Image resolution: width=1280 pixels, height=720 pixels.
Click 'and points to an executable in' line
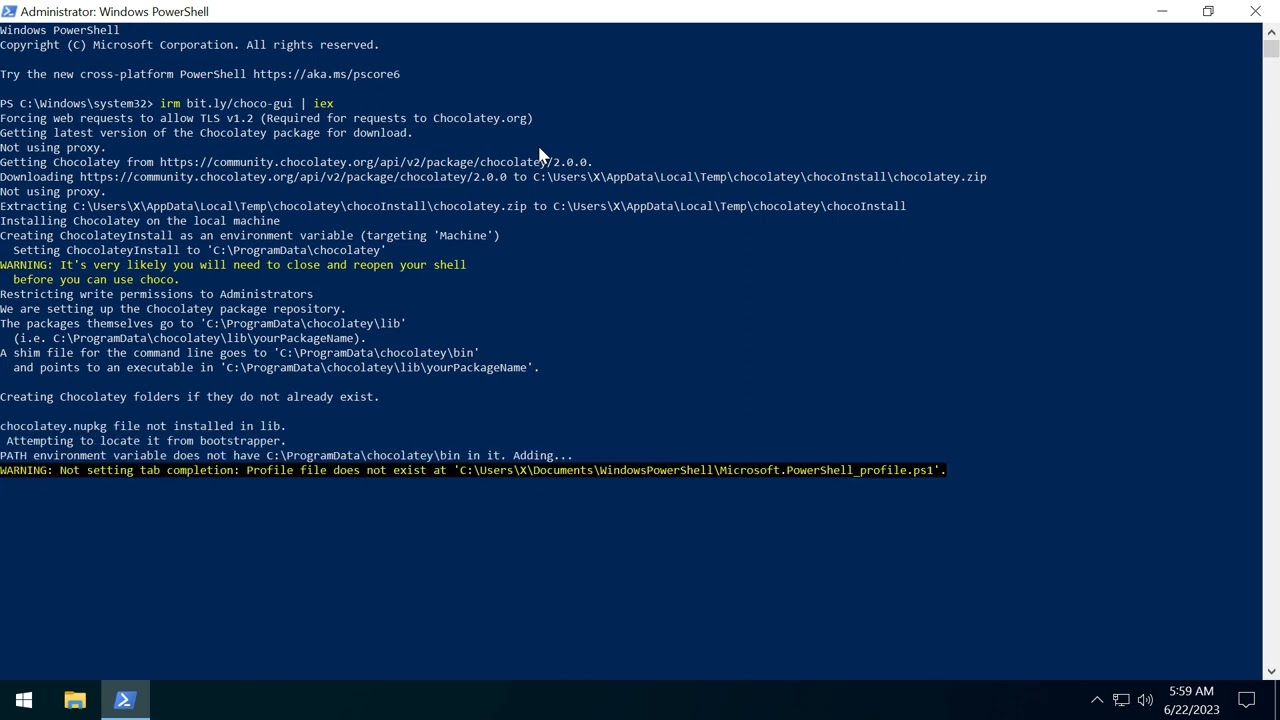pyautogui.click(x=276, y=367)
